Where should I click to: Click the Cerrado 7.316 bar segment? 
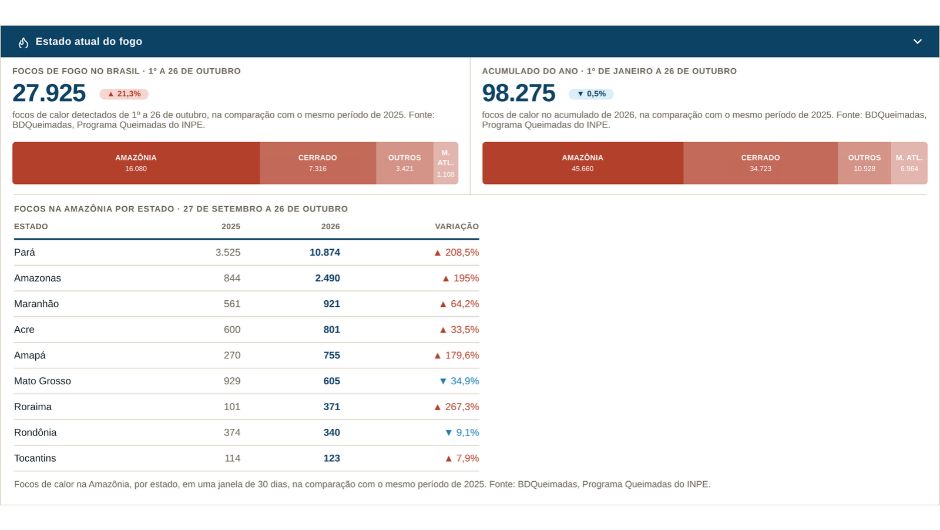point(318,163)
